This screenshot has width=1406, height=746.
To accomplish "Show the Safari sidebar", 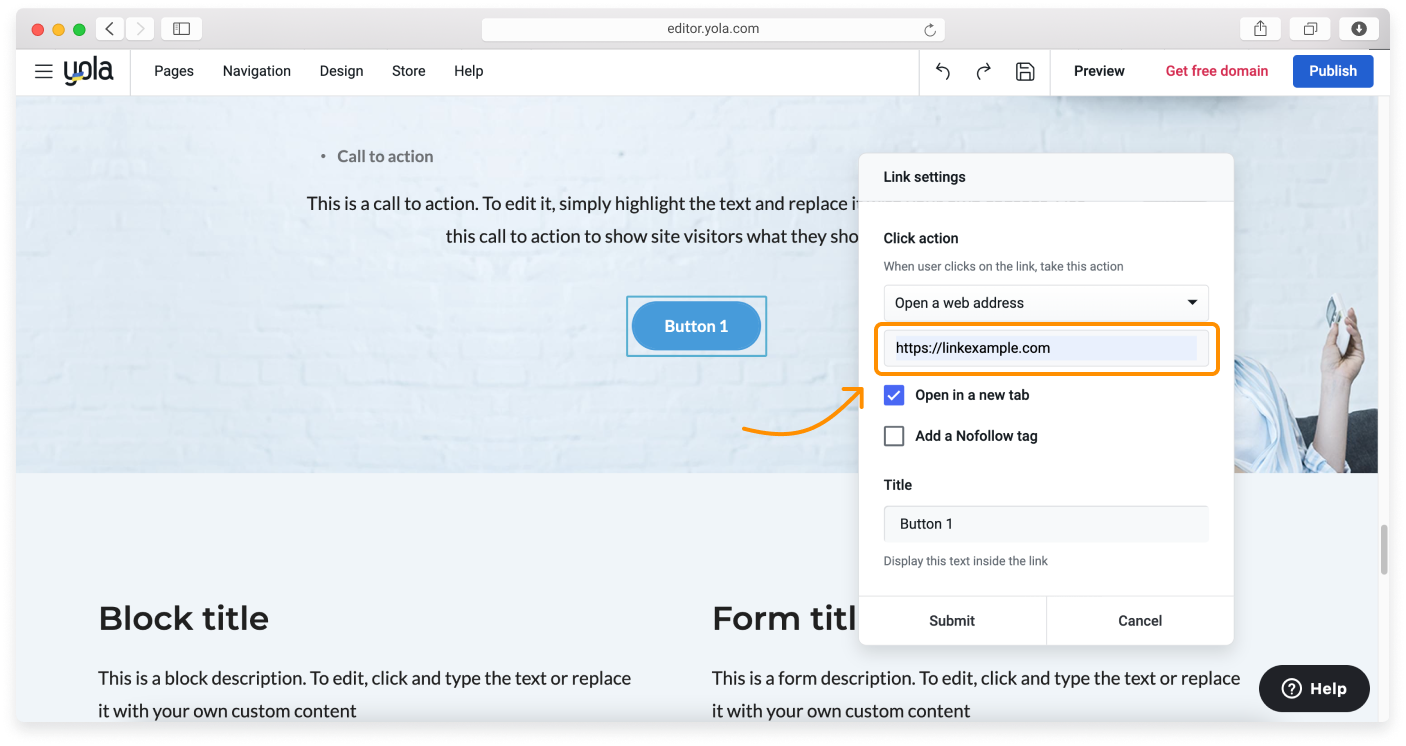I will pos(181,29).
